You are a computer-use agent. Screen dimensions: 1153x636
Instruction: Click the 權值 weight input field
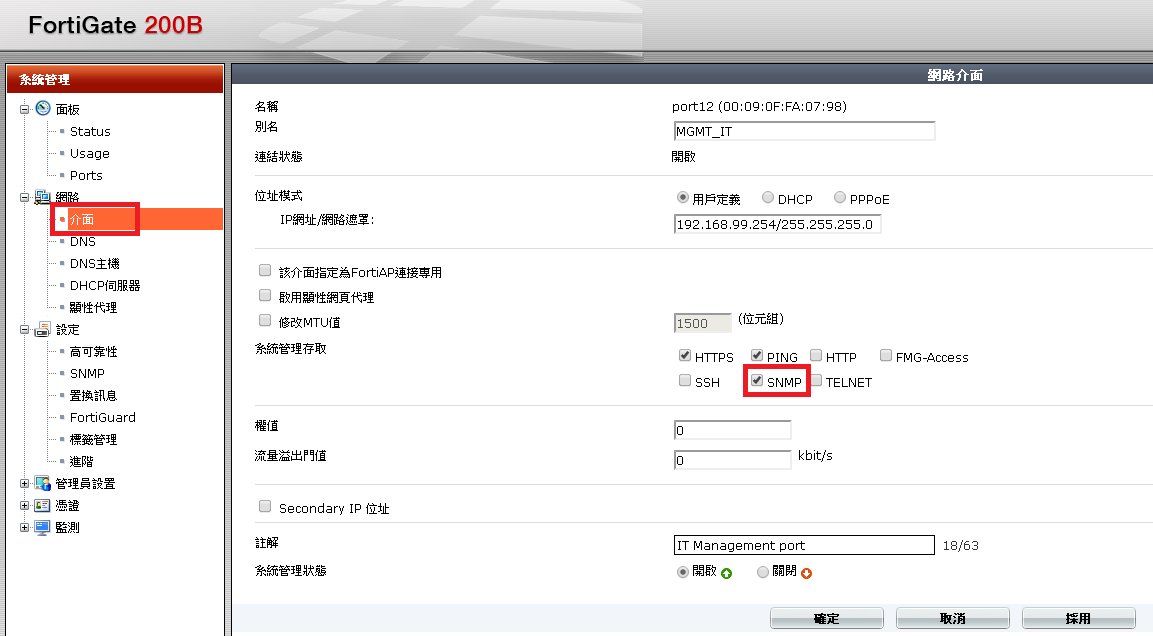(732, 430)
